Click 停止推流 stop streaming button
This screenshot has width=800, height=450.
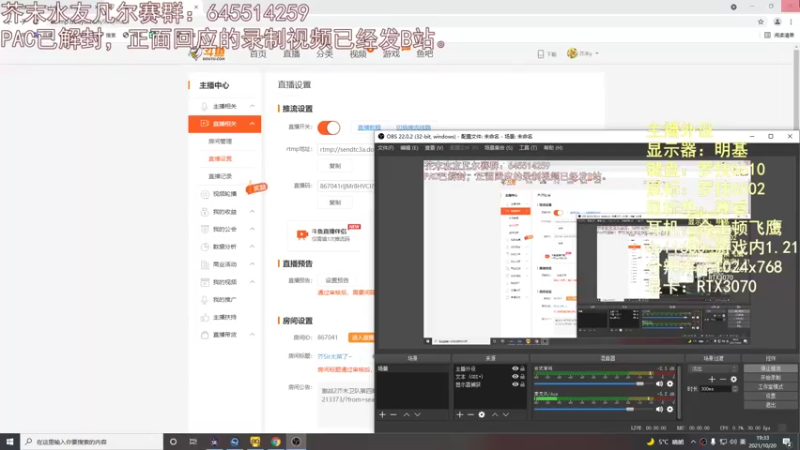[x=770, y=368]
